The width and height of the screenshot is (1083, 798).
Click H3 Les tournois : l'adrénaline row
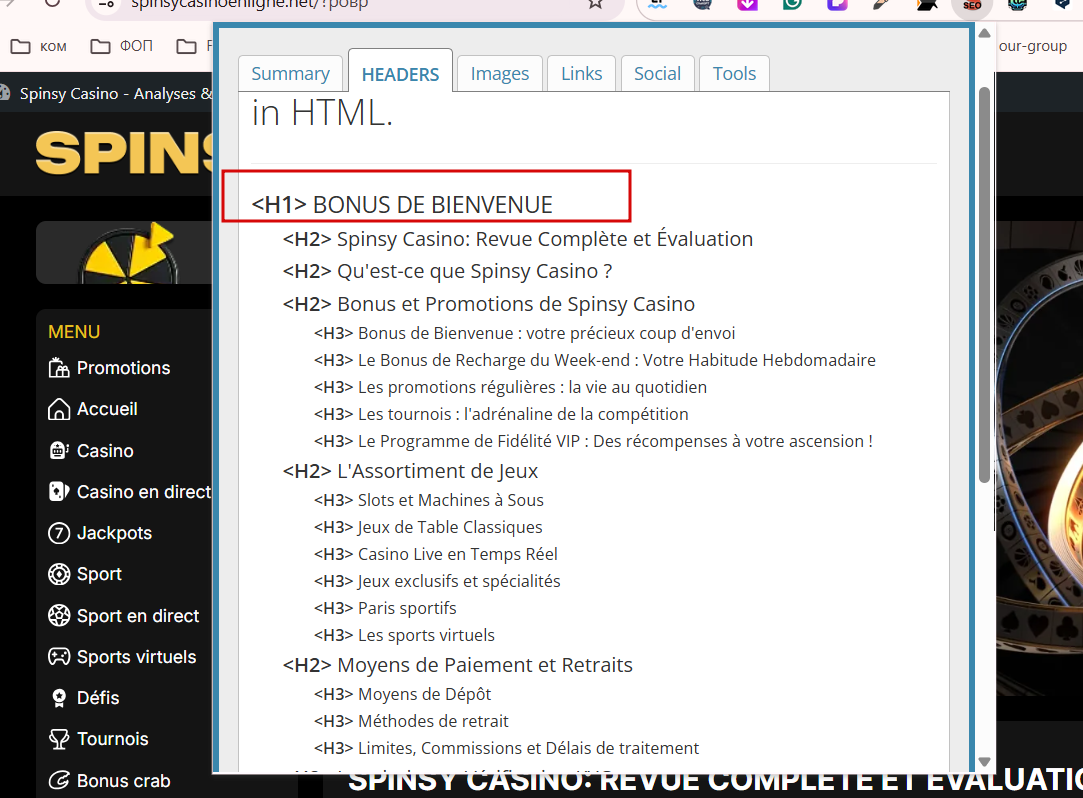coord(501,414)
